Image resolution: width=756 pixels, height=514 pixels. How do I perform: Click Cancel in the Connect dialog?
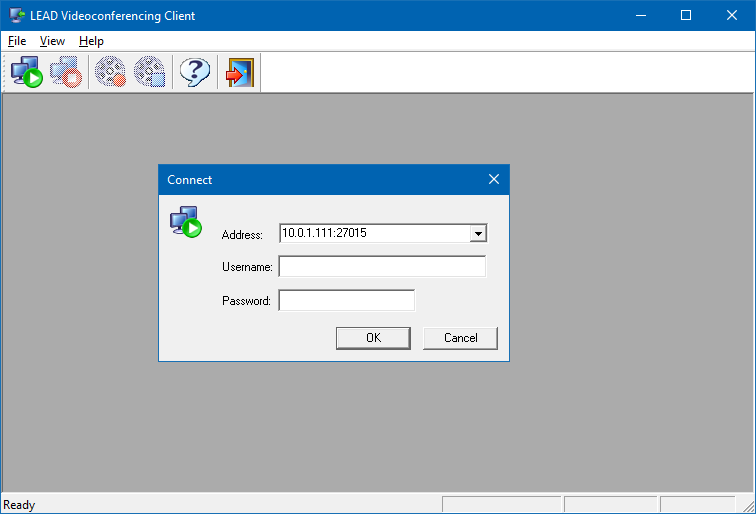pos(460,338)
